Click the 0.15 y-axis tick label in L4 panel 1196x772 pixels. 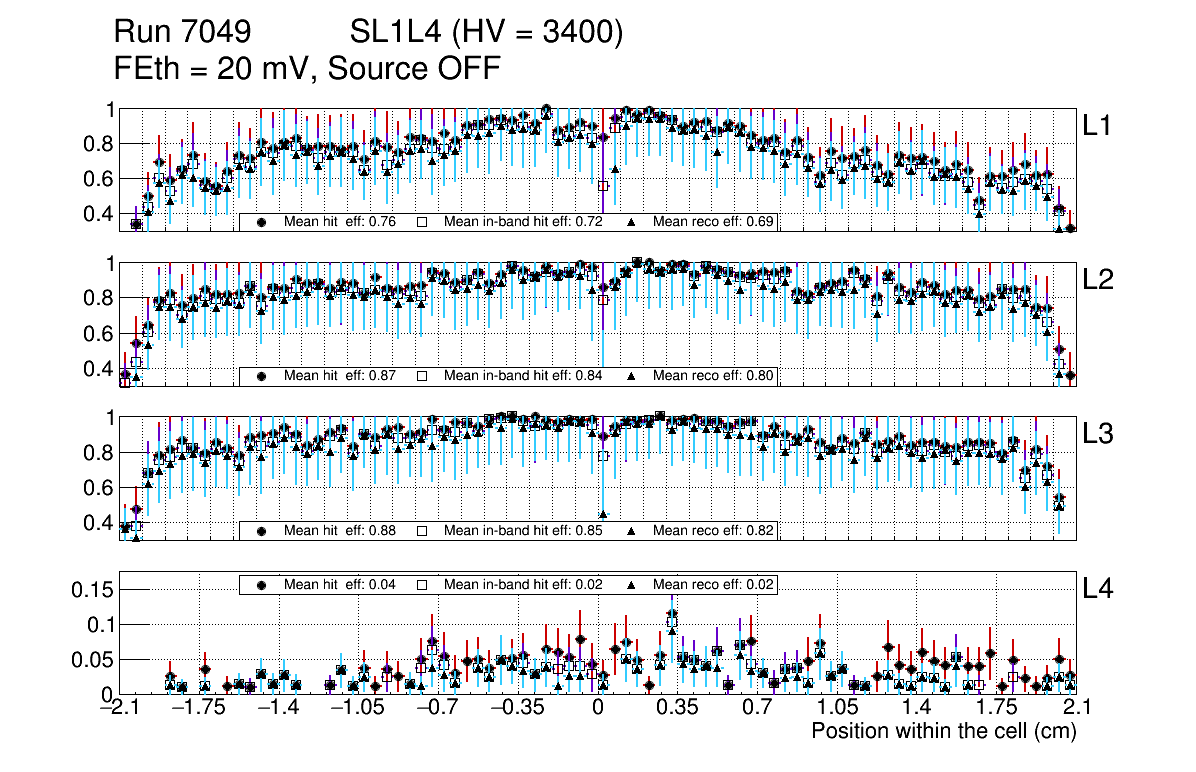coord(91,589)
